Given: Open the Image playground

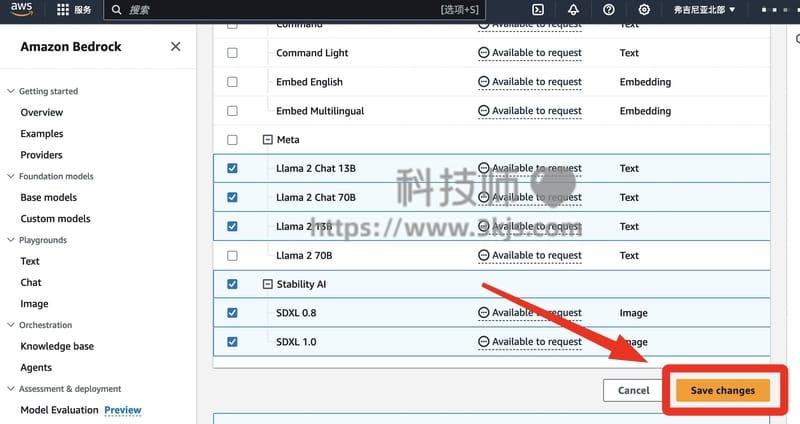Looking at the screenshot, I should (x=34, y=304).
